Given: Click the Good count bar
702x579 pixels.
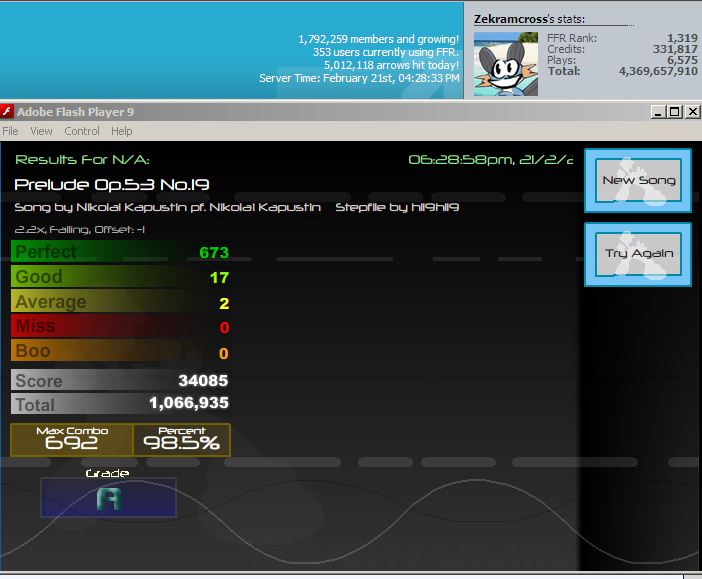Looking at the screenshot, I should 120,277.
